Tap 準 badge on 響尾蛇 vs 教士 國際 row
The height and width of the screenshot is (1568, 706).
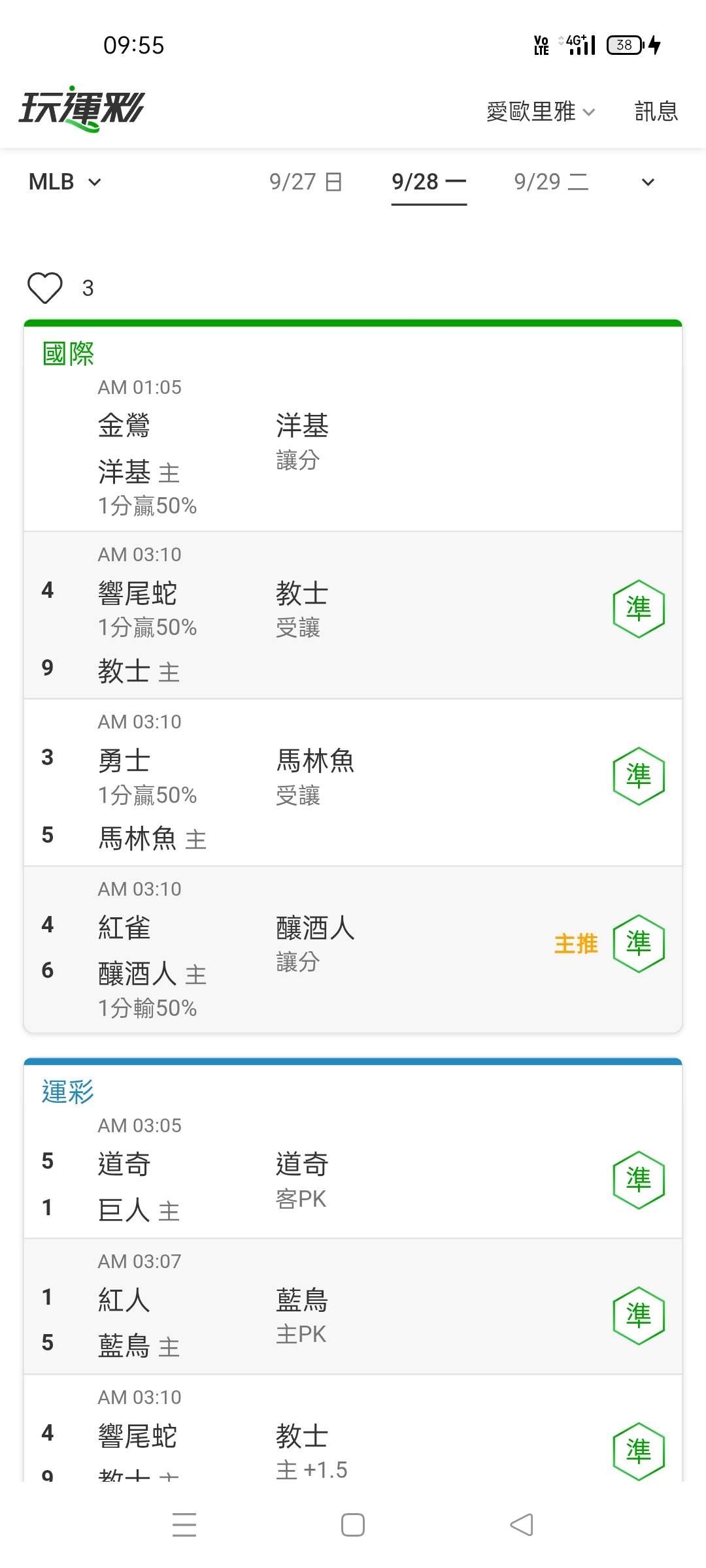click(639, 608)
